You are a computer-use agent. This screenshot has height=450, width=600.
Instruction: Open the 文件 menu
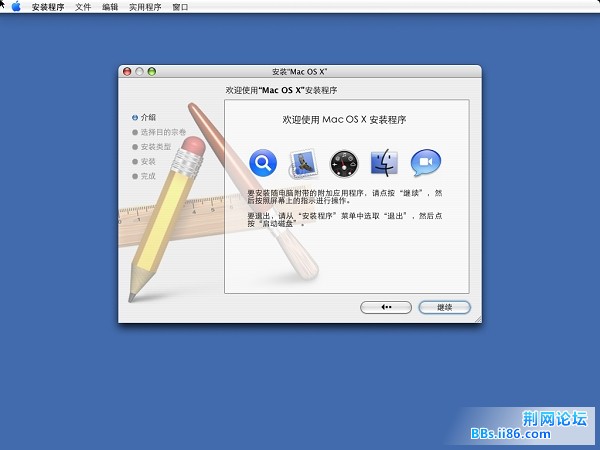[x=83, y=7]
